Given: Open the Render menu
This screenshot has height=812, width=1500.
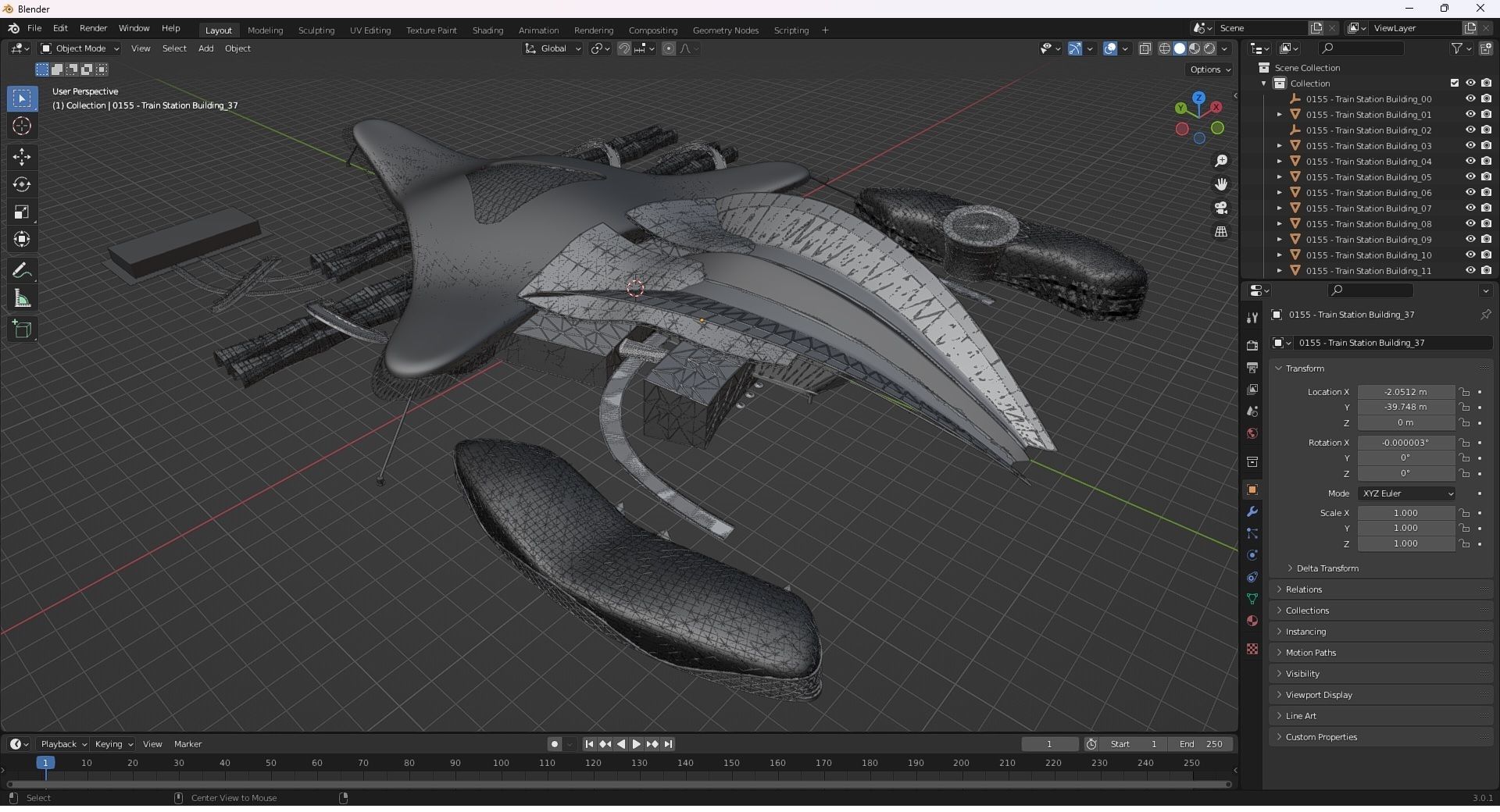Looking at the screenshot, I should [93, 28].
